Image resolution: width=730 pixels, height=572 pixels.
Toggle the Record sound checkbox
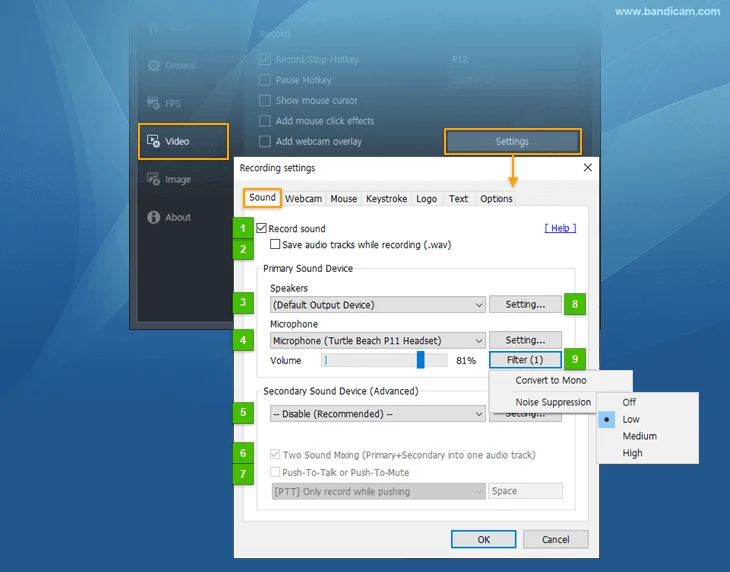(x=262, y=228)
